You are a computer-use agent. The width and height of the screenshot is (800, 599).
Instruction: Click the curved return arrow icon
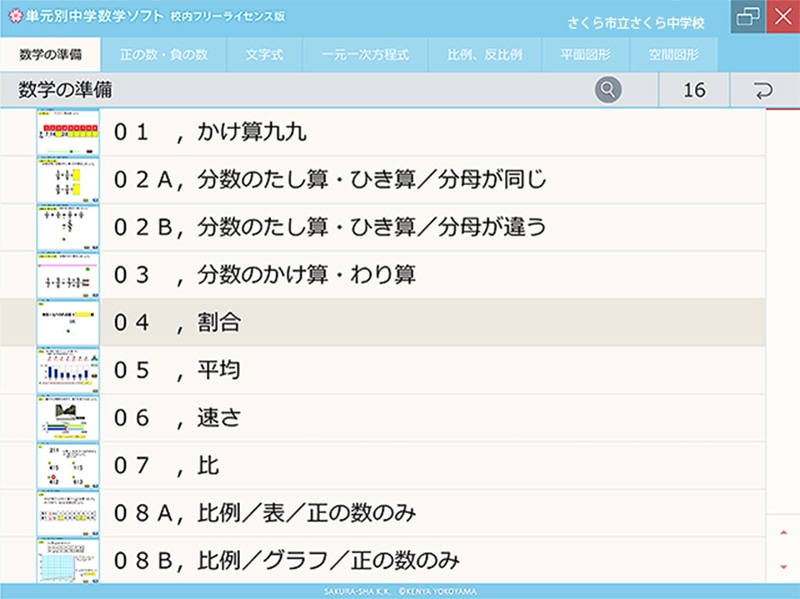(x=765, y=89)
